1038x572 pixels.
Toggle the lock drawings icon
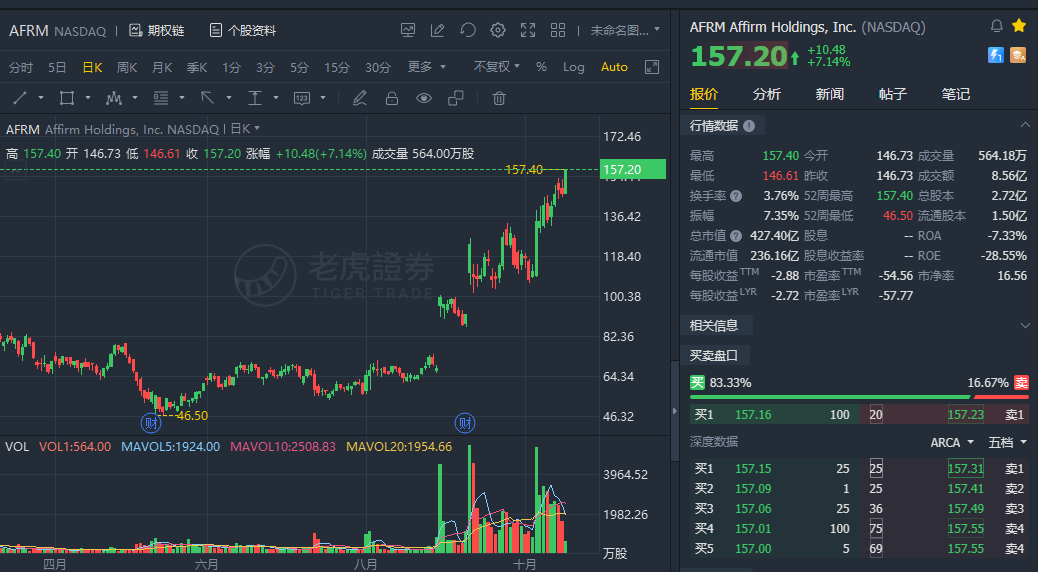click(392, 98)
